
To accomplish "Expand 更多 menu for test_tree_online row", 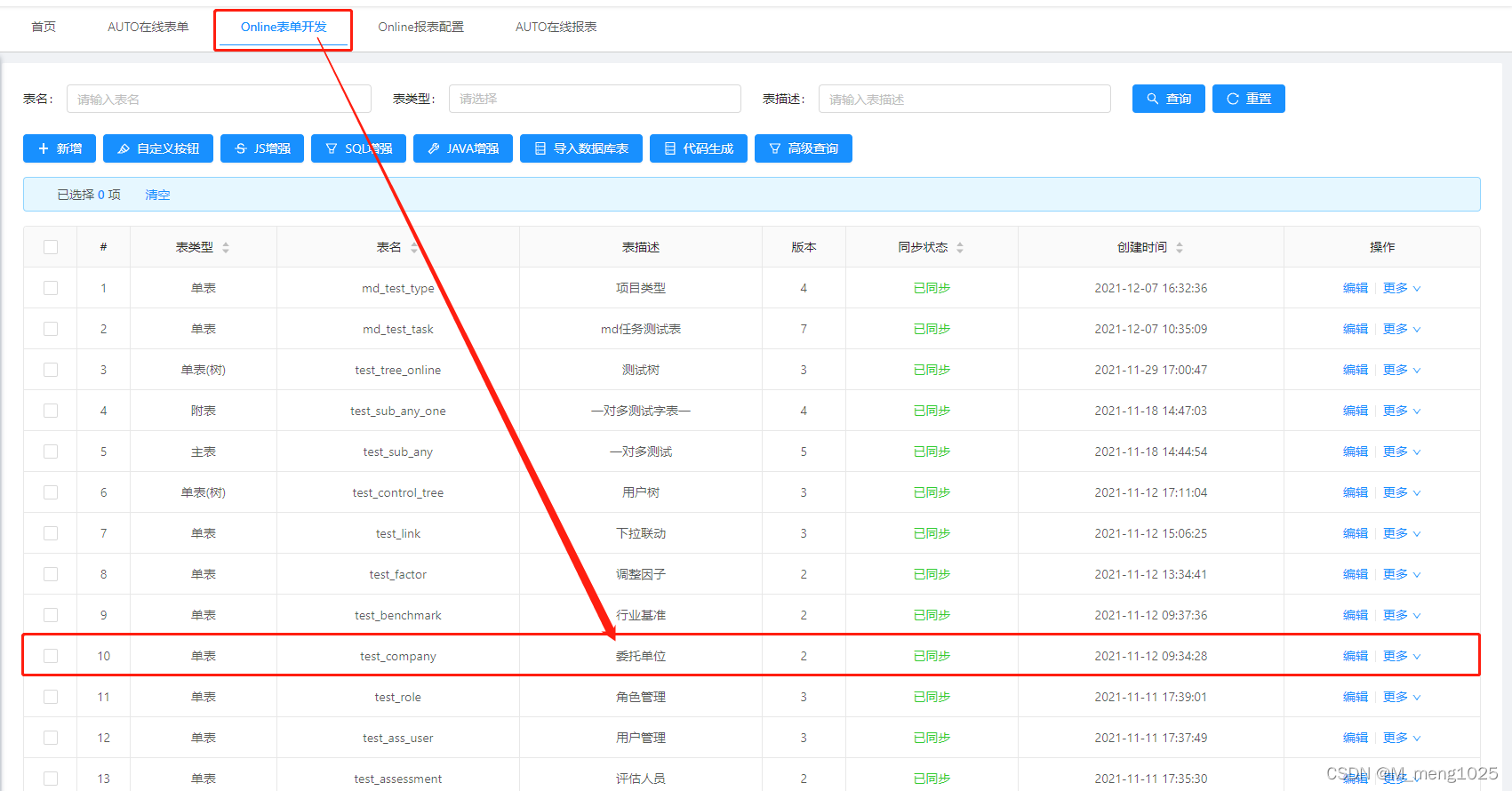I will coord(1402,370).
